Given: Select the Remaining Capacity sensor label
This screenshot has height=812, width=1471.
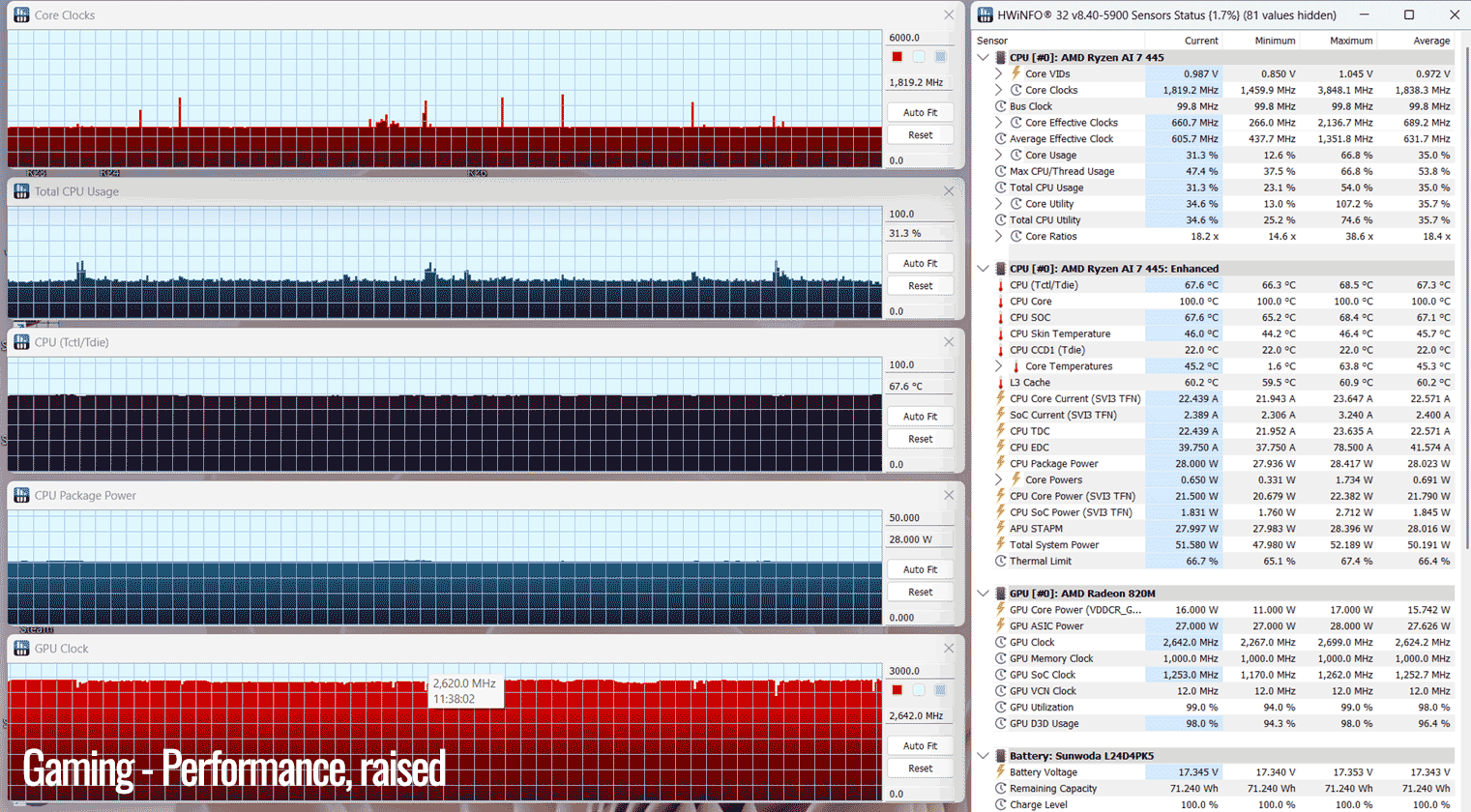Looking at the screenshot, I should pos(1053,789).
